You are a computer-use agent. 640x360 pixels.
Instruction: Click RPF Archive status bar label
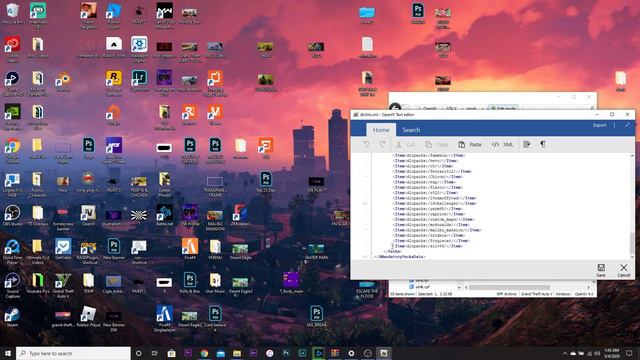click(506, 294)
